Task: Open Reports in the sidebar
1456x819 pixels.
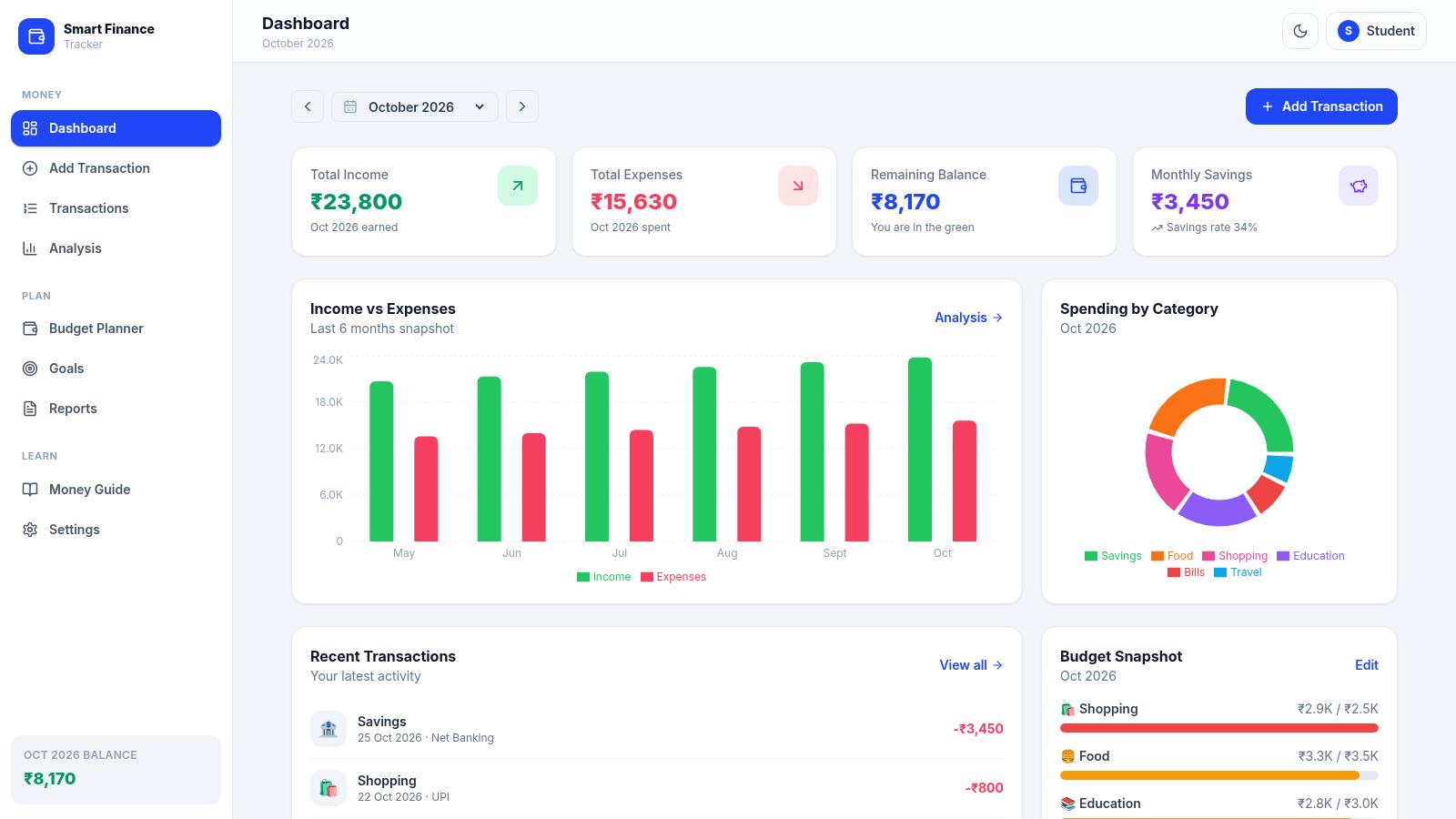Action: click(116, 409)
